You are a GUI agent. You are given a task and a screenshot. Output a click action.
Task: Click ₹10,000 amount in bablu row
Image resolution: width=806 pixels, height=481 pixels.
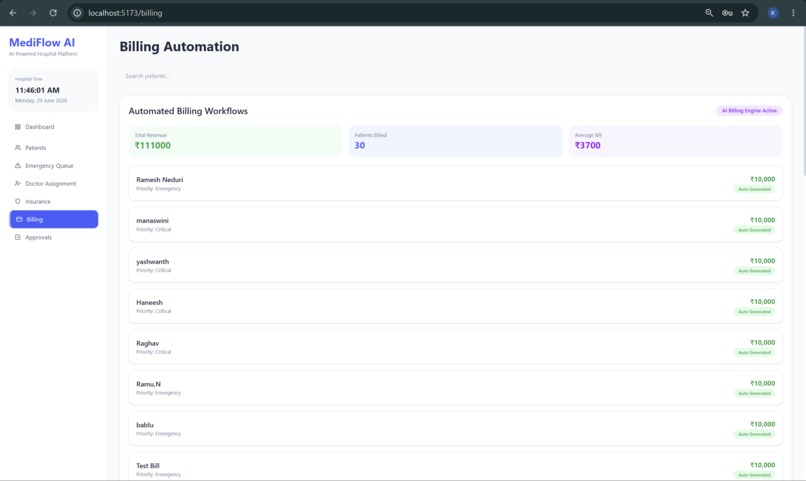point(762,424)
